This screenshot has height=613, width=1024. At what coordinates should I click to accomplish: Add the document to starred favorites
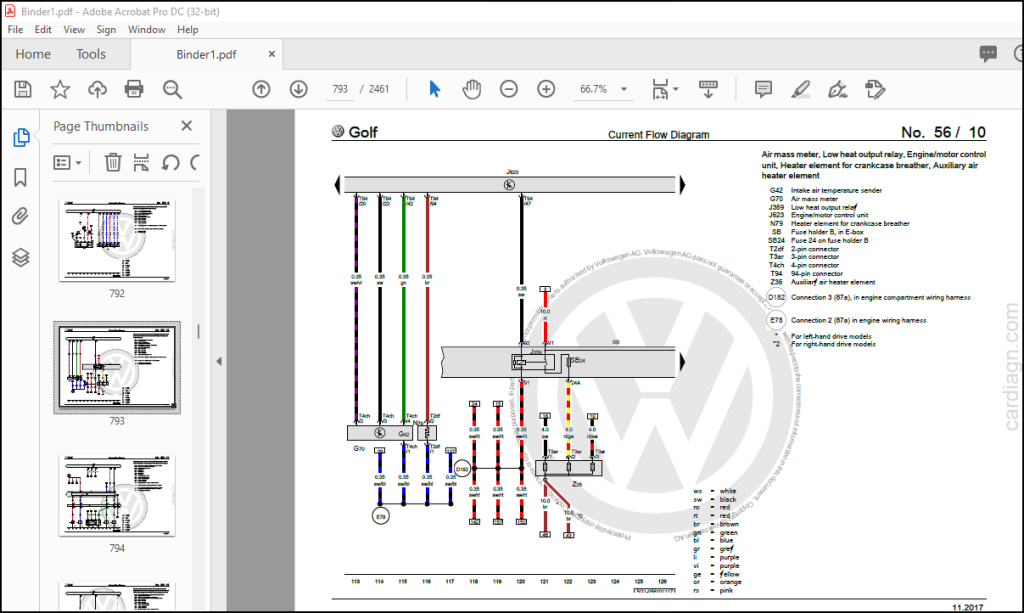(60, 89)
